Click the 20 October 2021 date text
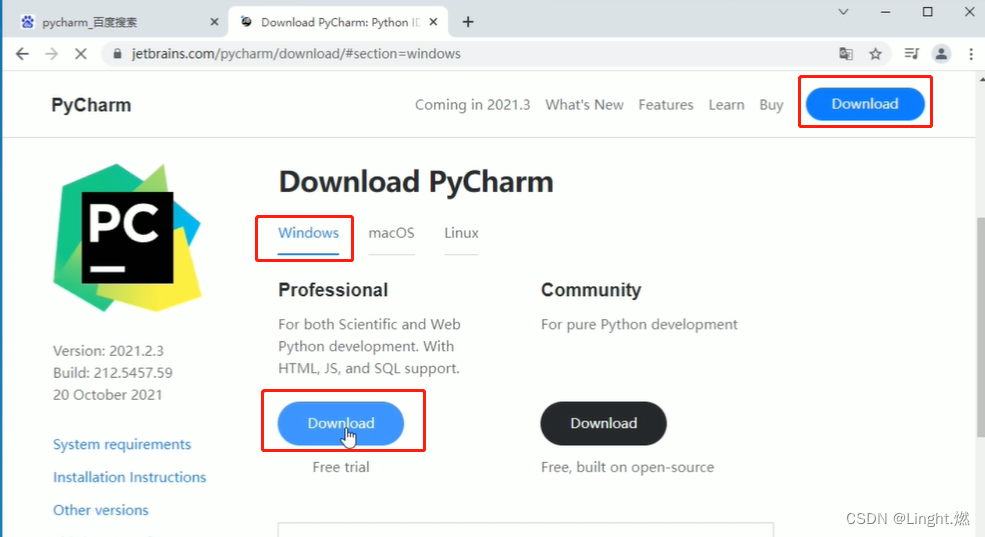Screen dimensions: 985x537 107,394
